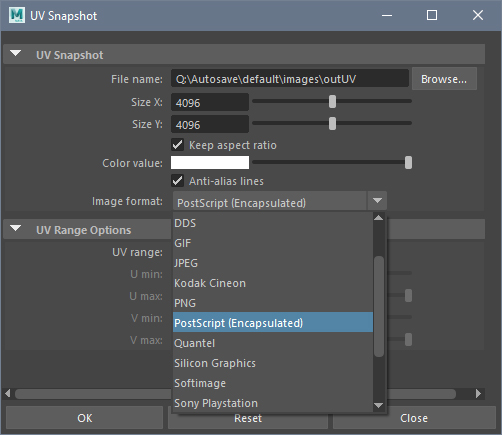
Task: Click OK to save the UV snapshot
Action: coord(84,418)
